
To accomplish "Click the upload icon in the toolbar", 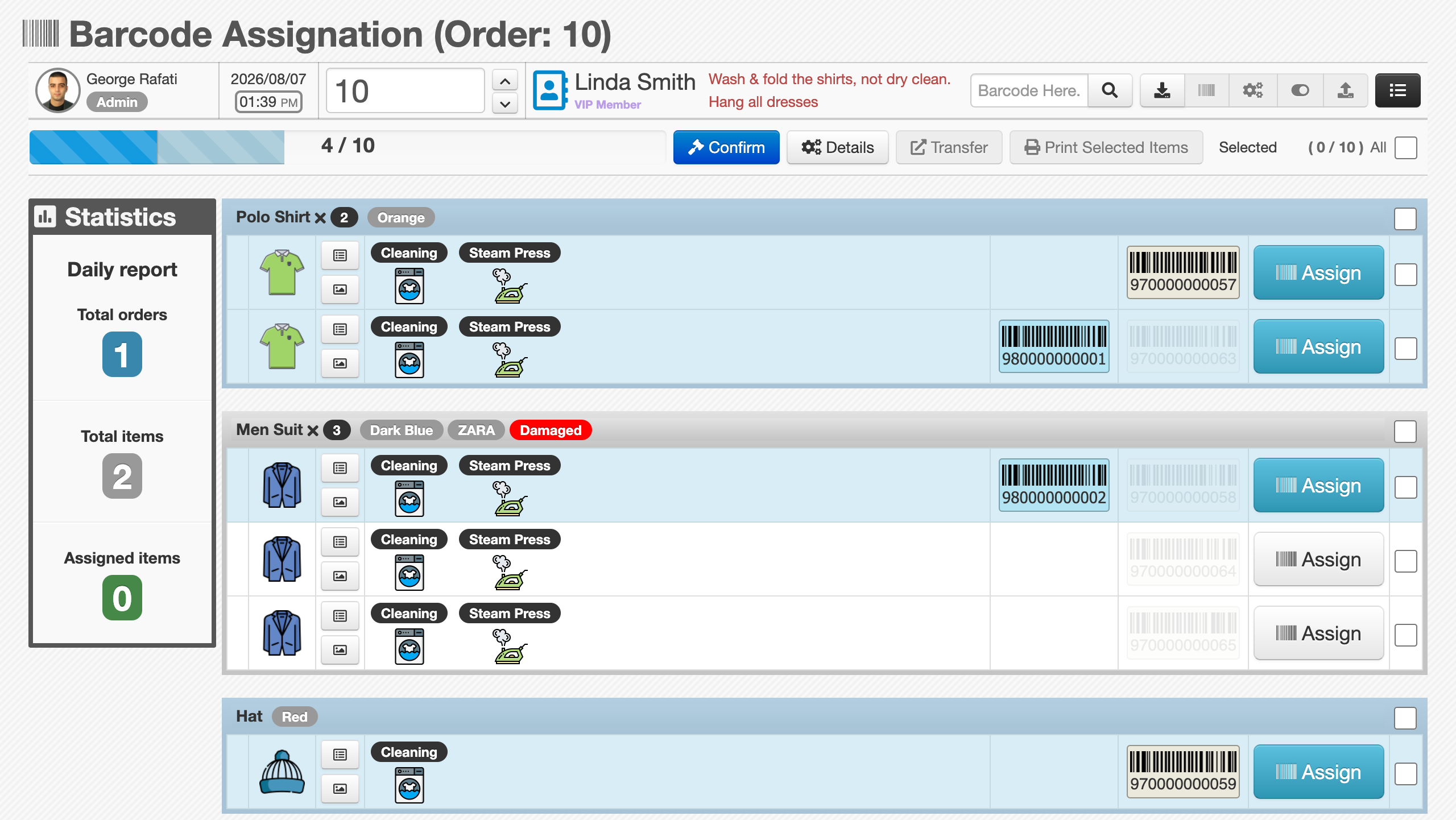I will (1345, 90).
